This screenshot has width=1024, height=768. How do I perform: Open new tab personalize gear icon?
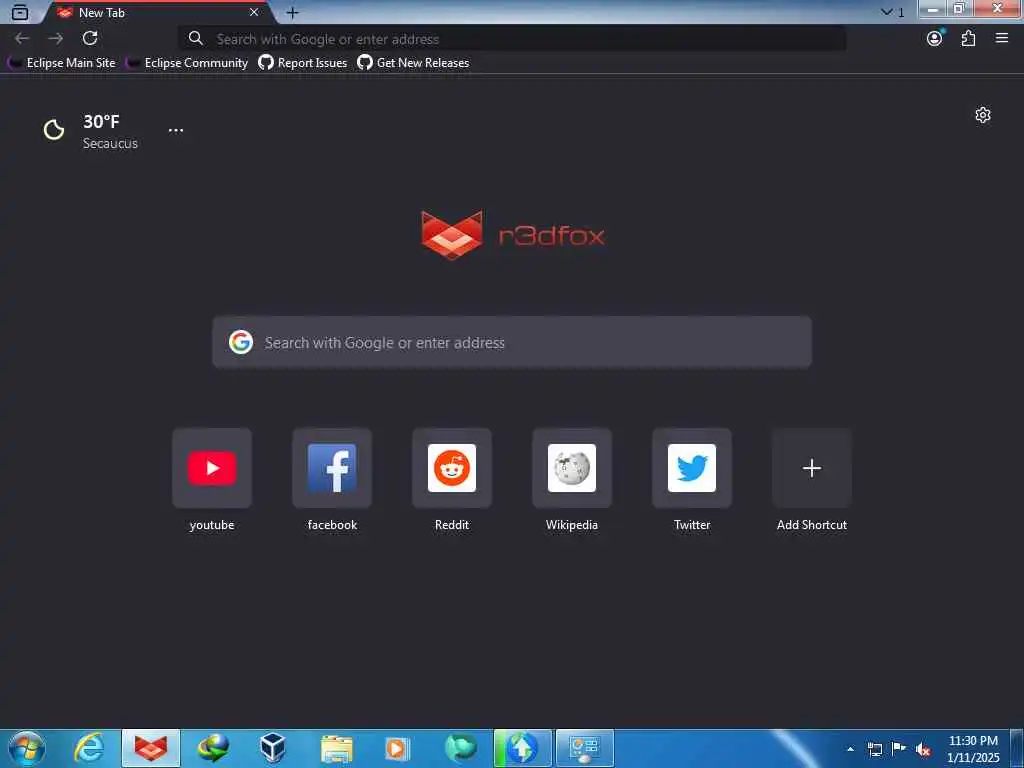click(983, 116)
